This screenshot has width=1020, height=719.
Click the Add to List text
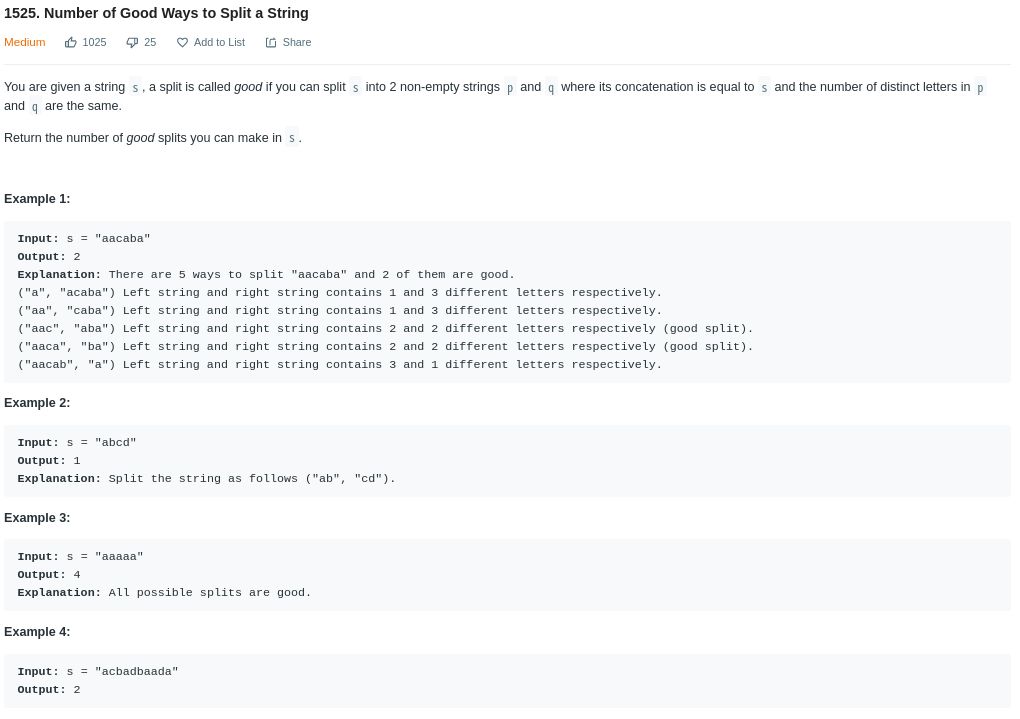point(219,42)
